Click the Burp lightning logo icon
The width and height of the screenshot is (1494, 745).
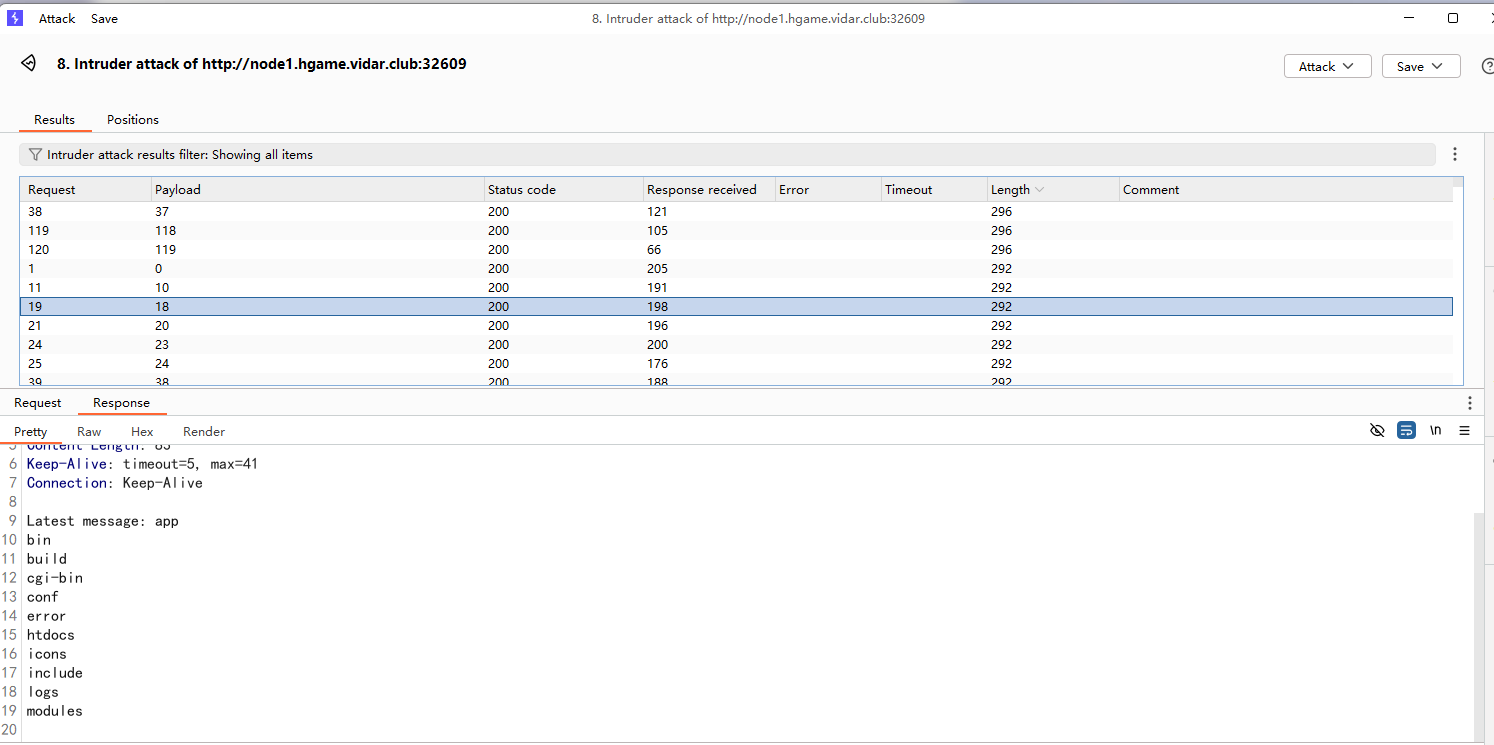click(15, 18)
